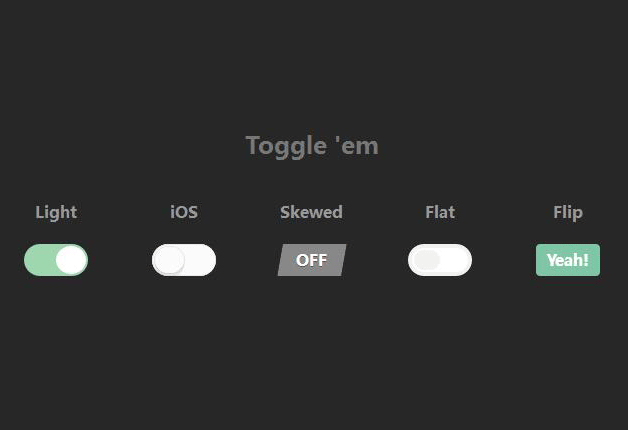Switch on the Flat toggle
The height and width of the screenshot is (430, 628).
point(440,260)
